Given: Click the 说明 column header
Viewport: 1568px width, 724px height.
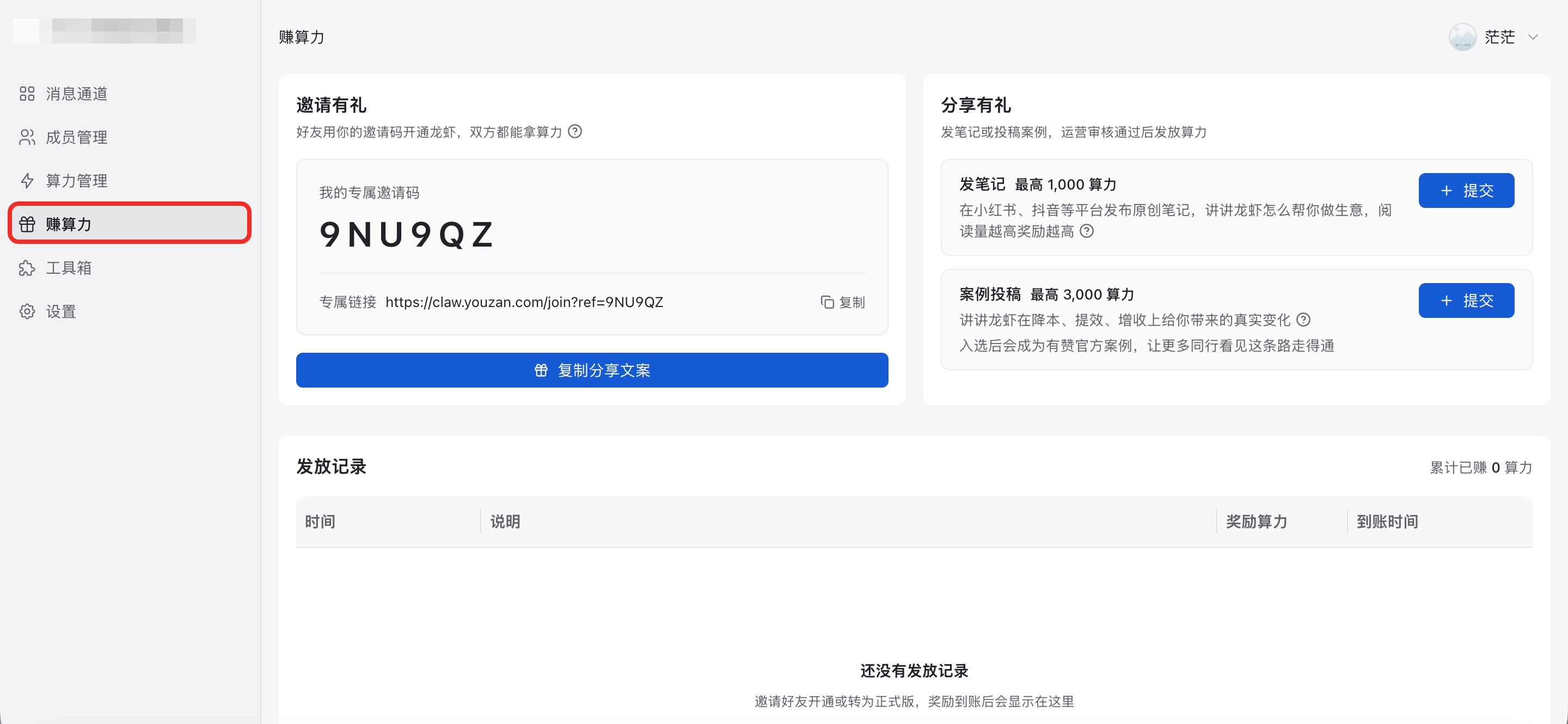Looking at the screenshot, I should tap(505, 522).
